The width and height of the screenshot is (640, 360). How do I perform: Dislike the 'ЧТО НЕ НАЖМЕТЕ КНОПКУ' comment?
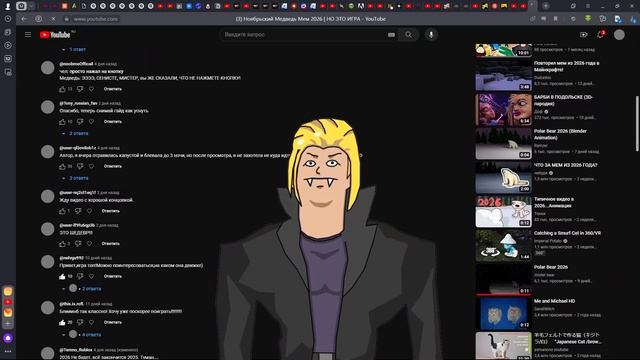pyautogui.click(x=80, y=89)
